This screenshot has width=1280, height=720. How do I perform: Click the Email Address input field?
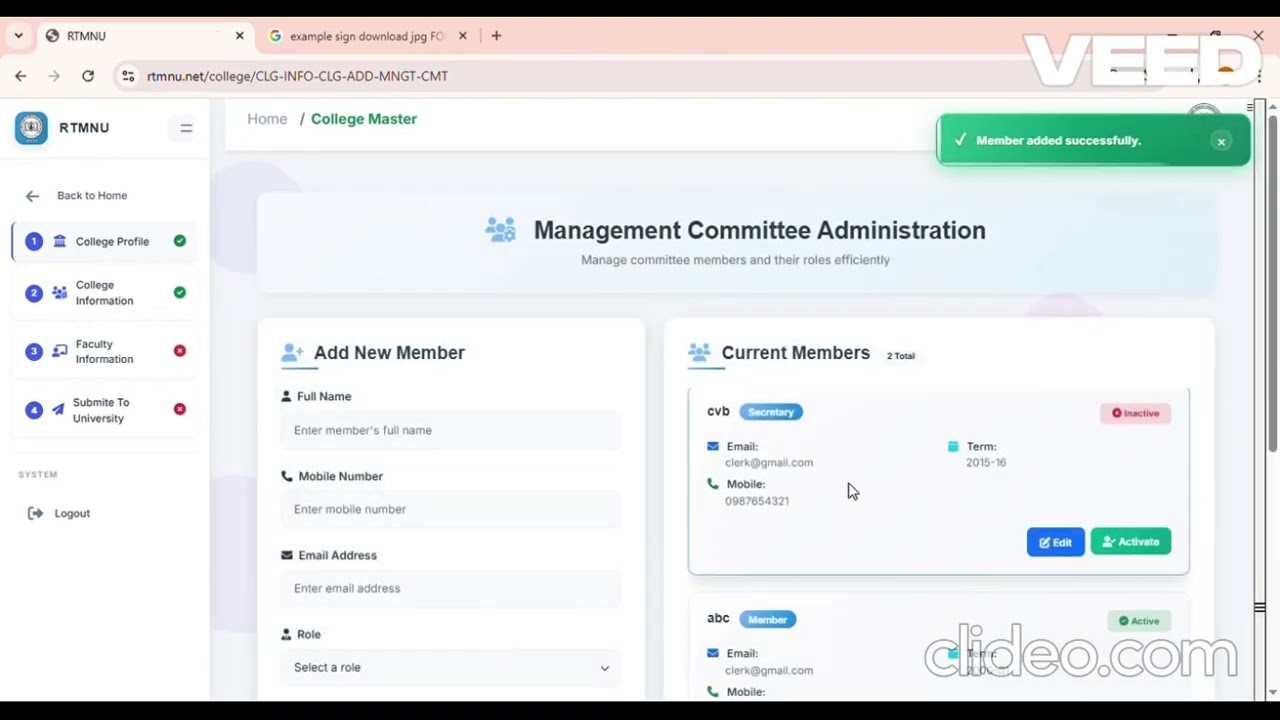(451, 588)
